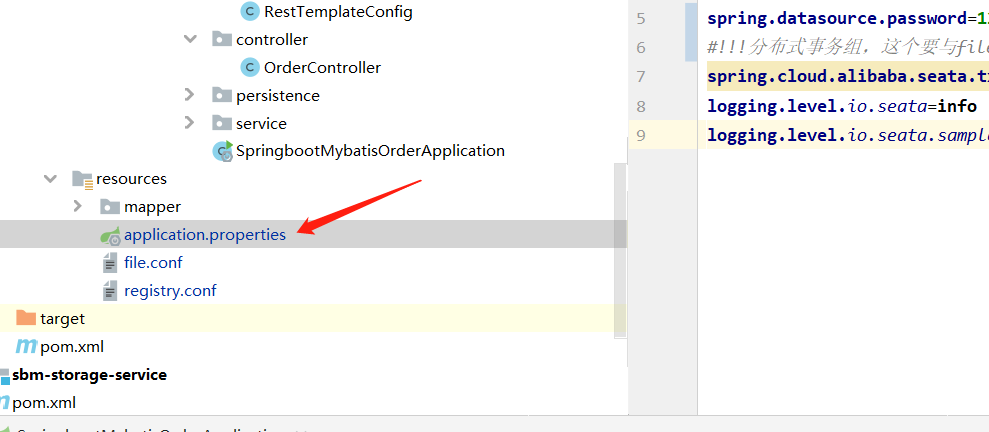The height and width of the screenshot is (432, 989).
Task: Click the mapper folder icon
Action: [110, 207]
